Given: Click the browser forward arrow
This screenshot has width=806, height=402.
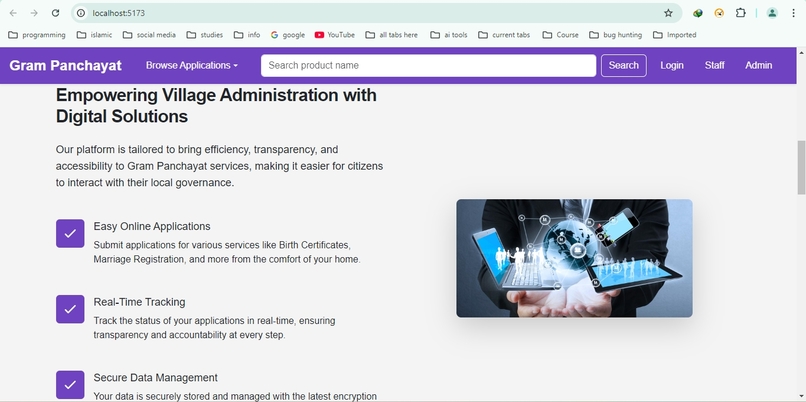Looking at the screenshot, I should coord(34,13).
